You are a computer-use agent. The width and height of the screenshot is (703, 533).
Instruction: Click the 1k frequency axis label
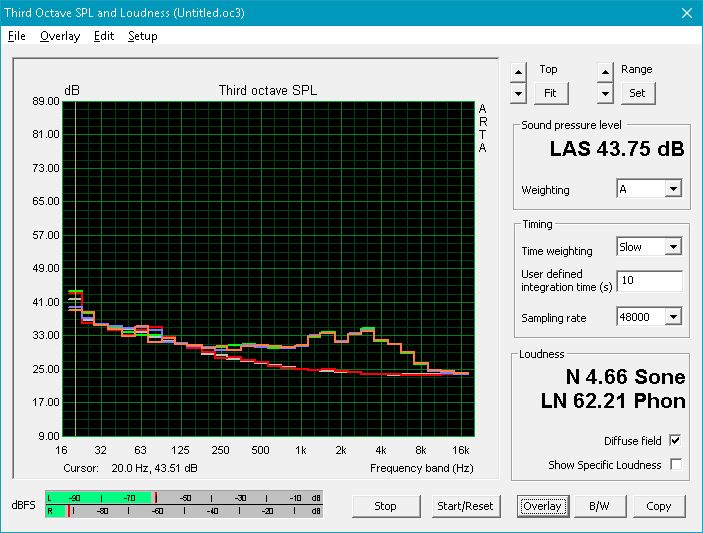click(x=300, y=450)
